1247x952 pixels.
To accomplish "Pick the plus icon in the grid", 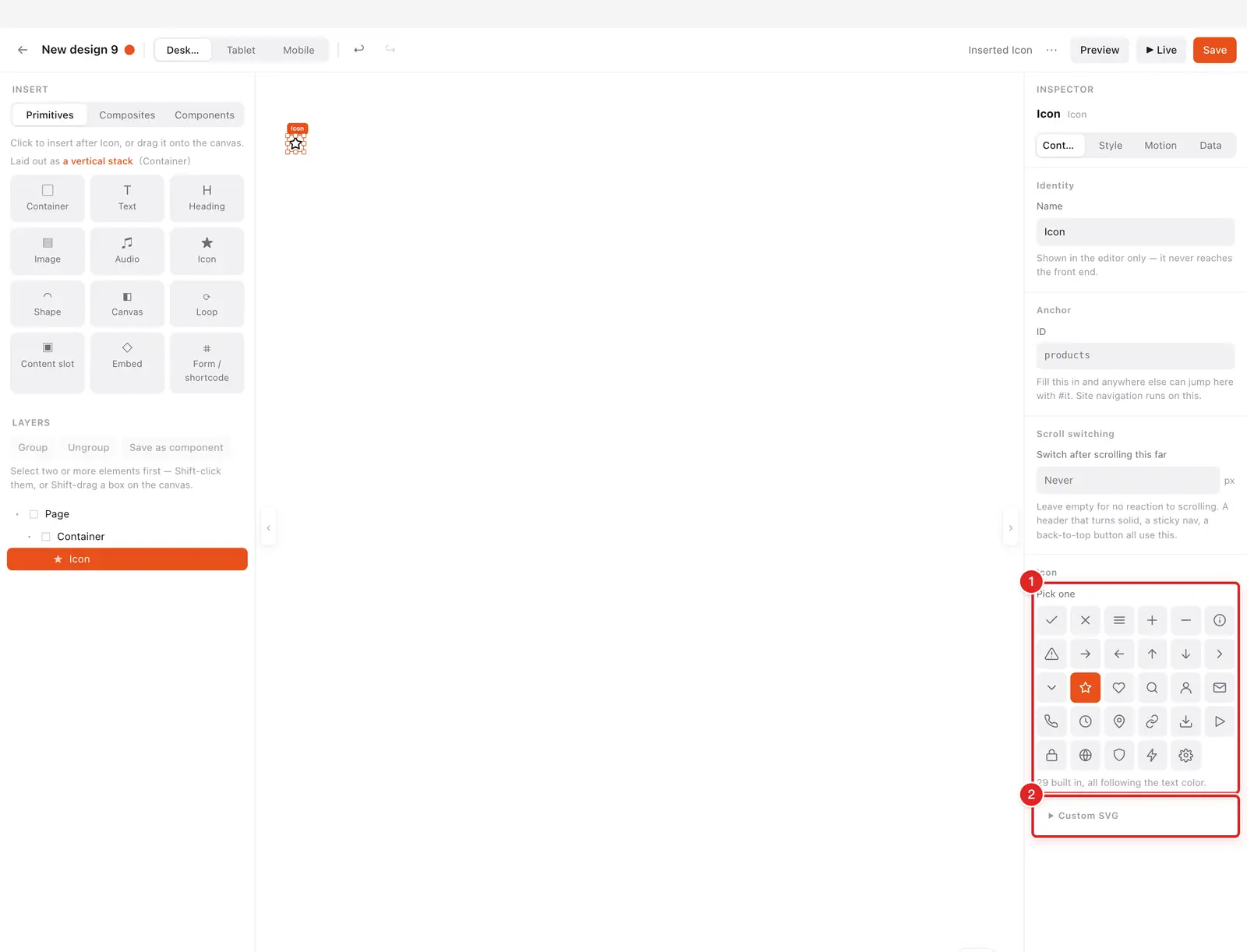I will point(1152,620).
